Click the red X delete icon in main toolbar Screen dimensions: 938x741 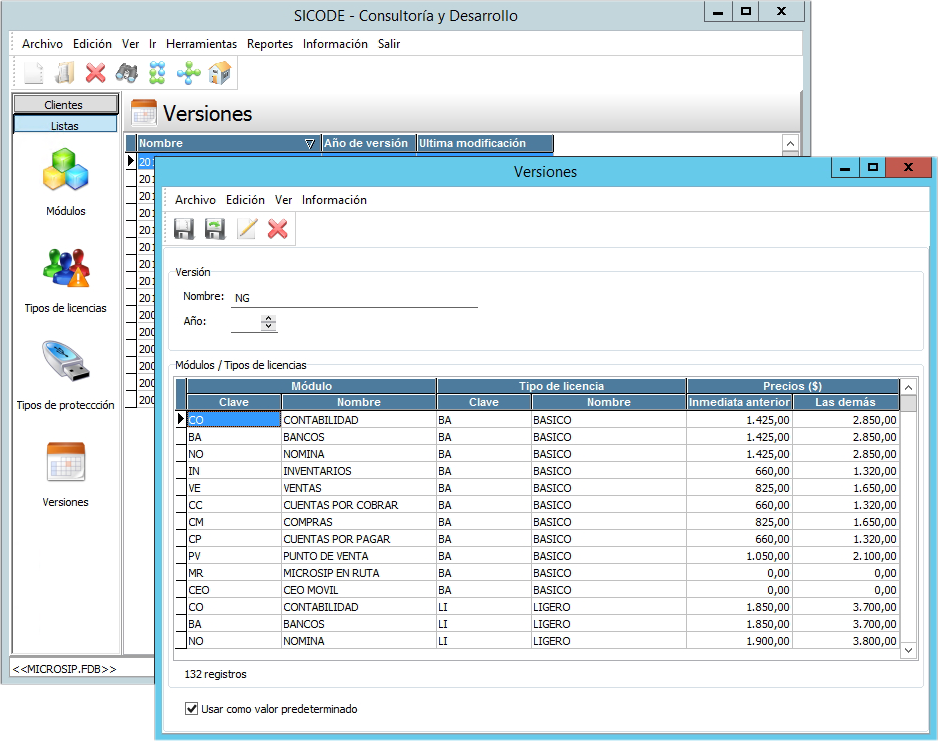point(96,72)
